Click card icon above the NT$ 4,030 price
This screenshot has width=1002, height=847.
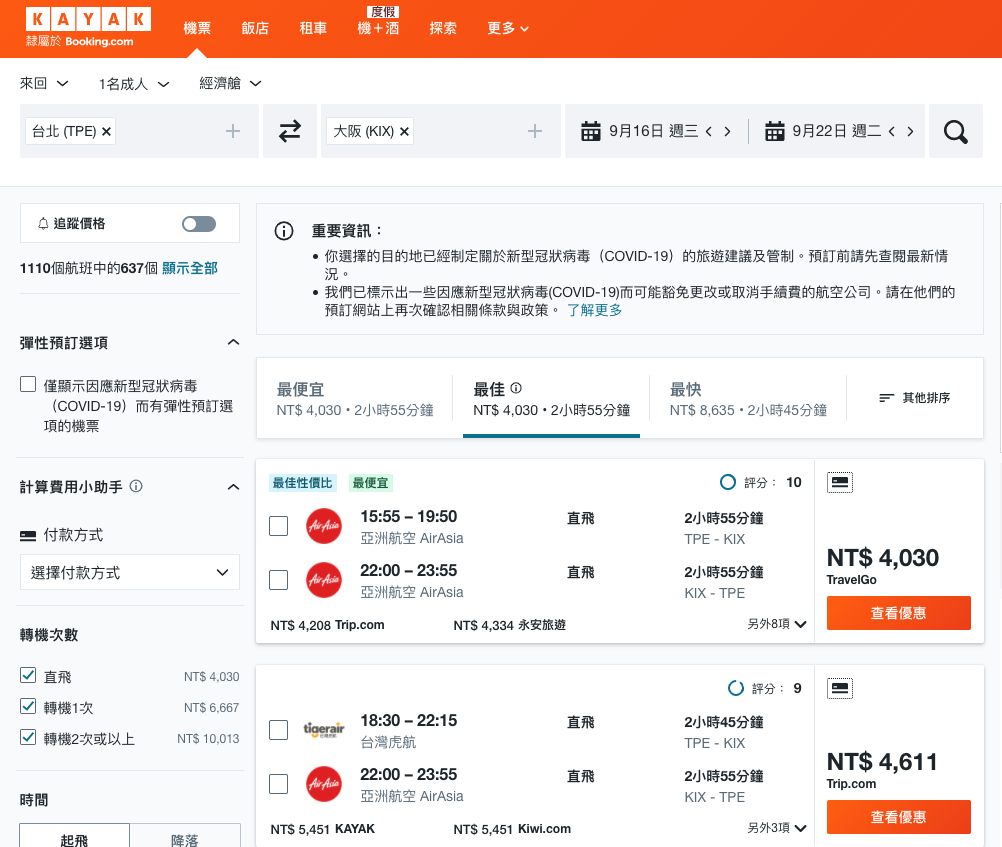coord(840,482)
